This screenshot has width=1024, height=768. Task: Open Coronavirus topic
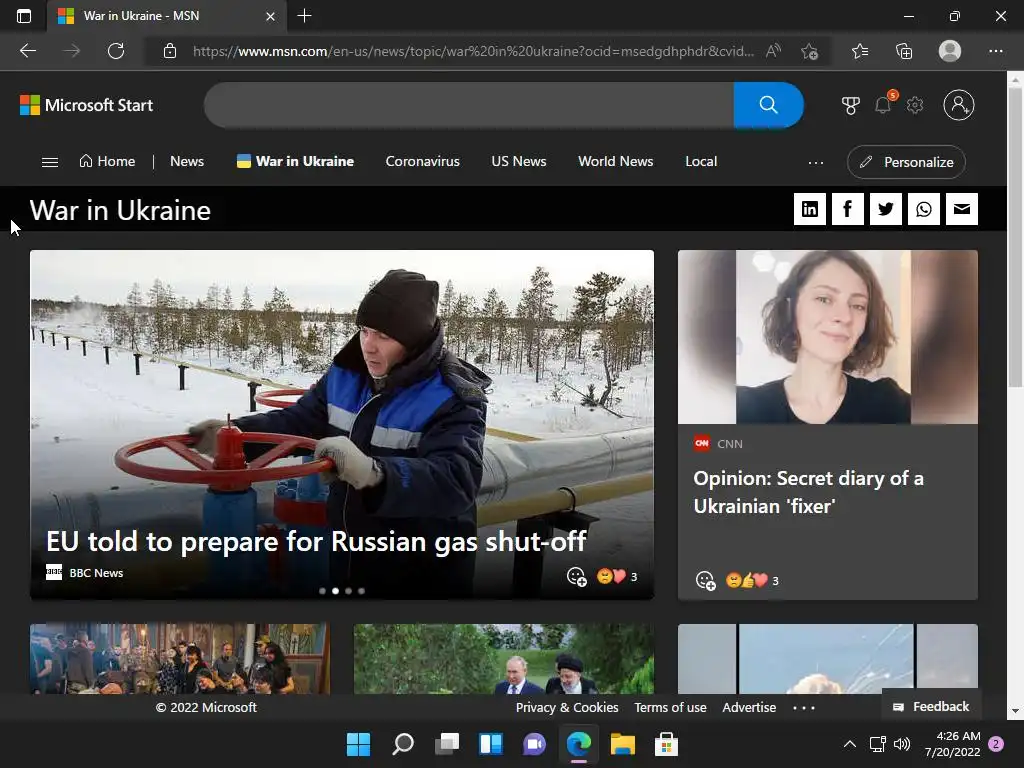[423, 161]
